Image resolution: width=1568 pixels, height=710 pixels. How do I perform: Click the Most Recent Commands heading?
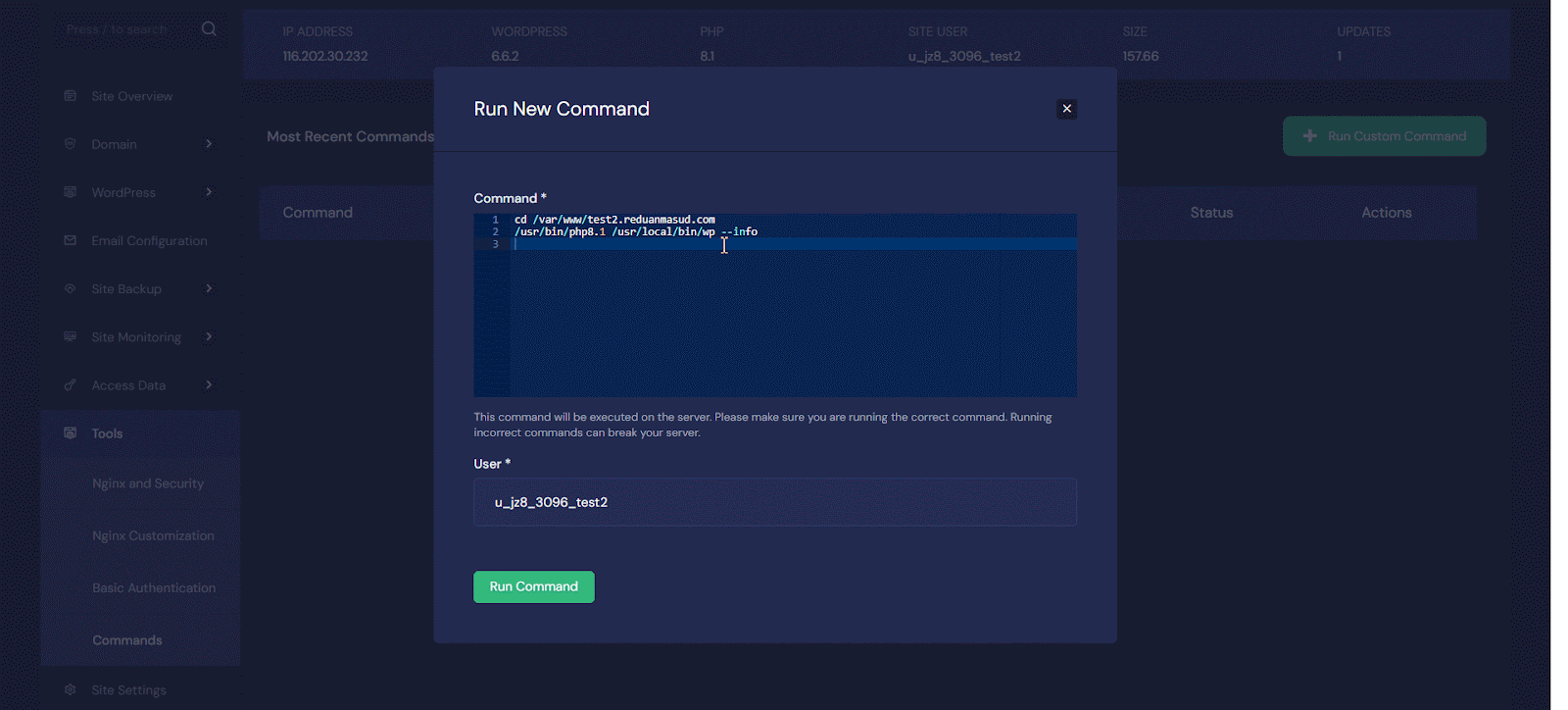(350, 136)
